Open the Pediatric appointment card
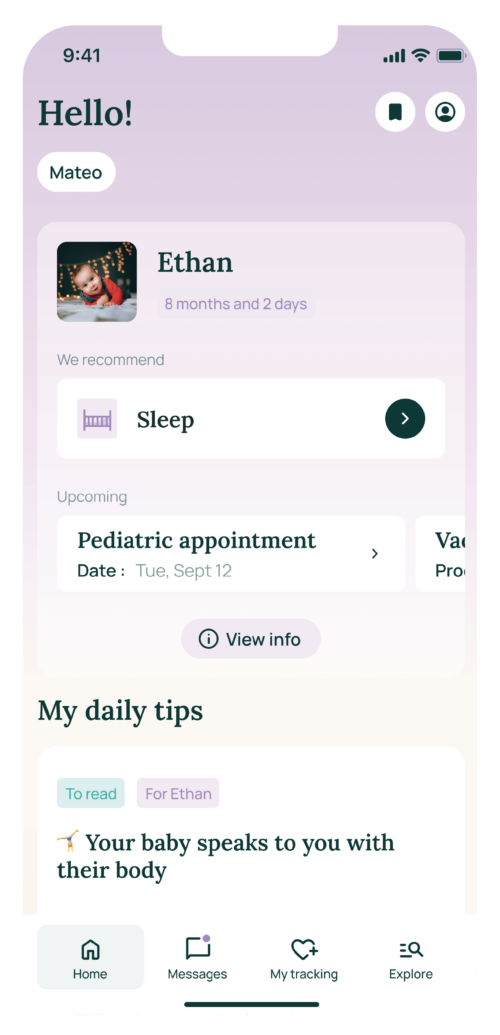 (x=231, y=554)
